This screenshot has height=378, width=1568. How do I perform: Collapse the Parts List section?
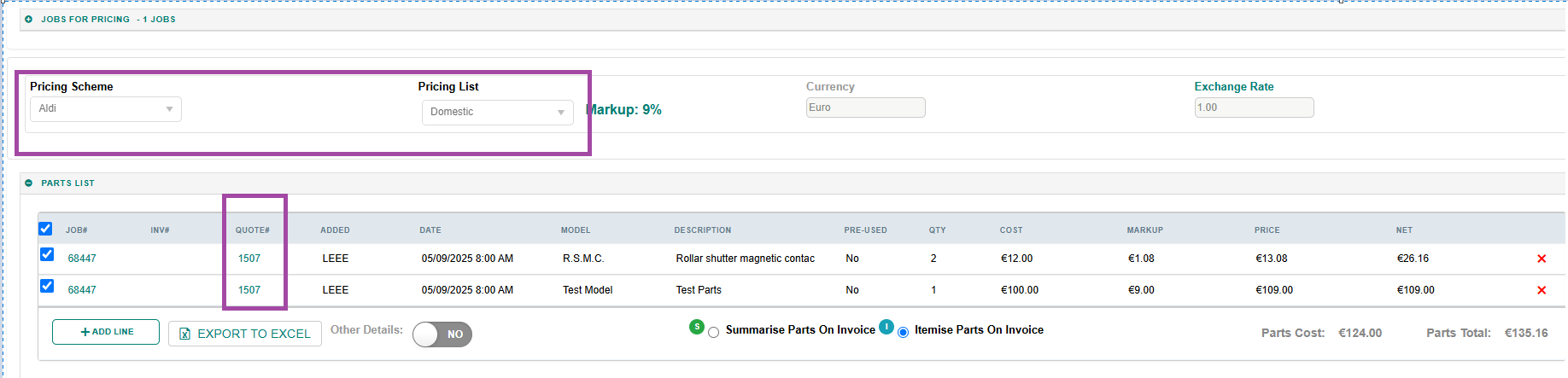(x=29, y=183)
